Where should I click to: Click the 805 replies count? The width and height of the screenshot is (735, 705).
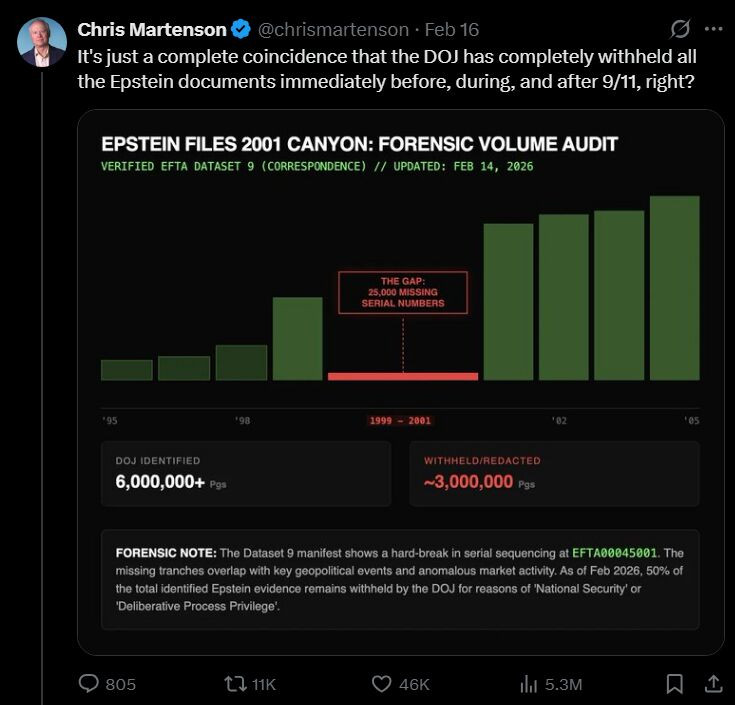coord(120,684)
